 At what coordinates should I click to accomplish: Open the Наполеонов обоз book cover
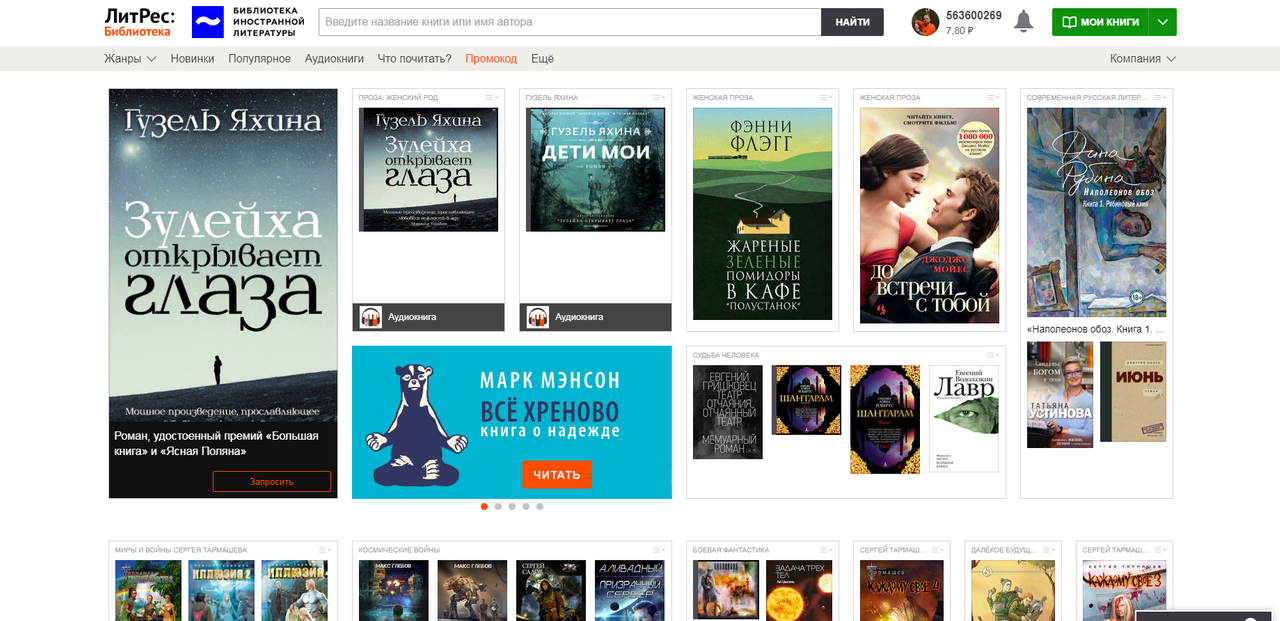point(1096,213)
